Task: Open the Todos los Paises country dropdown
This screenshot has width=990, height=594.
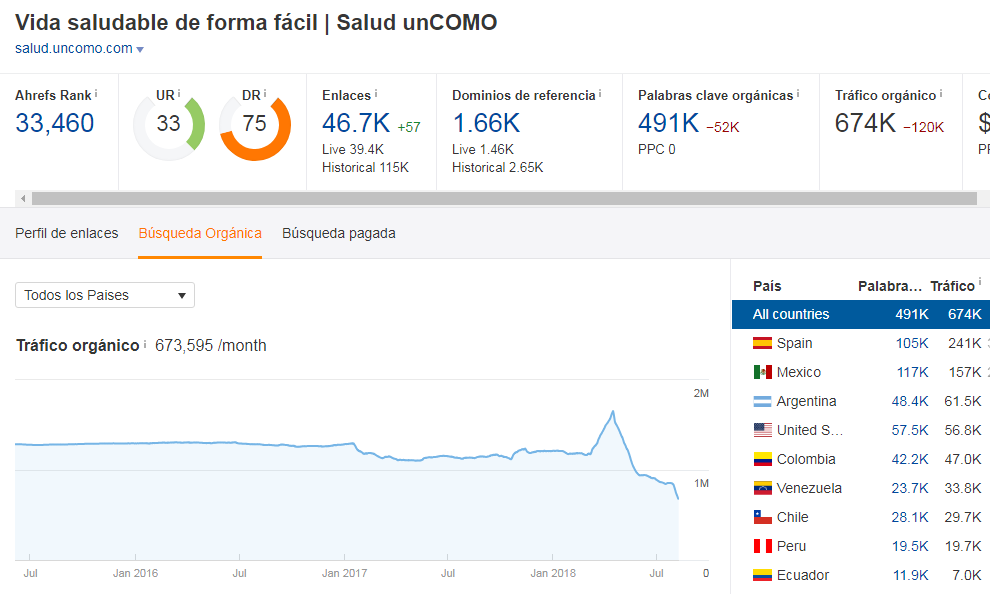Action: pos(105,295)
